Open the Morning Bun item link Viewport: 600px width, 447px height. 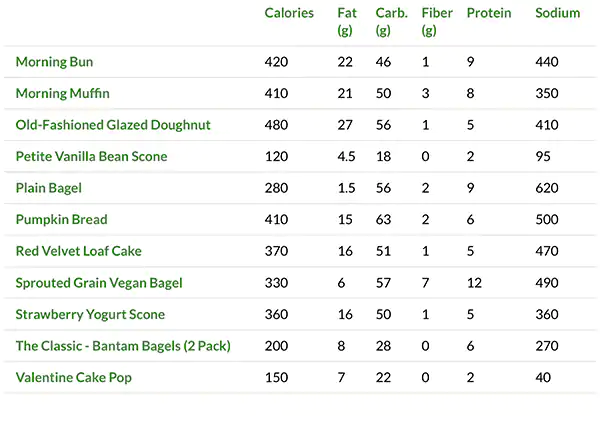pos(55,62)
